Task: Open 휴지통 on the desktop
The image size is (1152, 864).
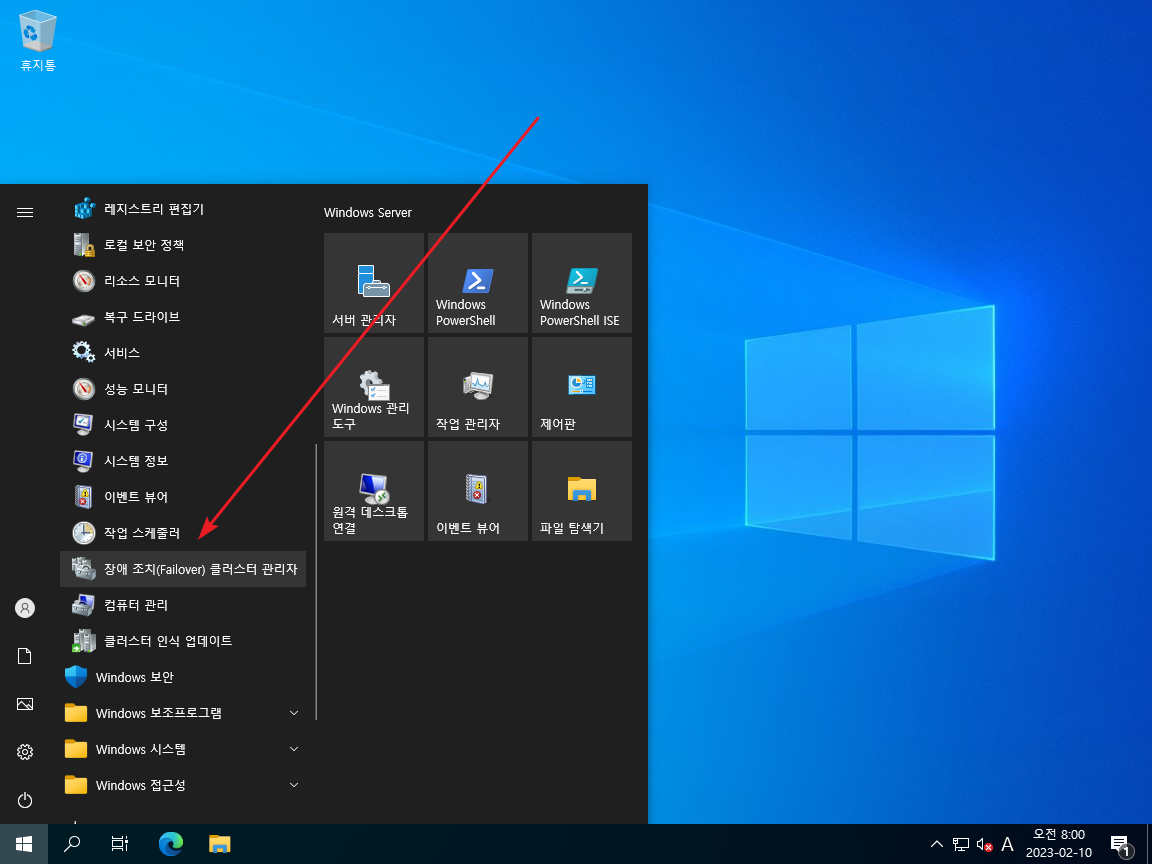Action: [x=37, y=41]
